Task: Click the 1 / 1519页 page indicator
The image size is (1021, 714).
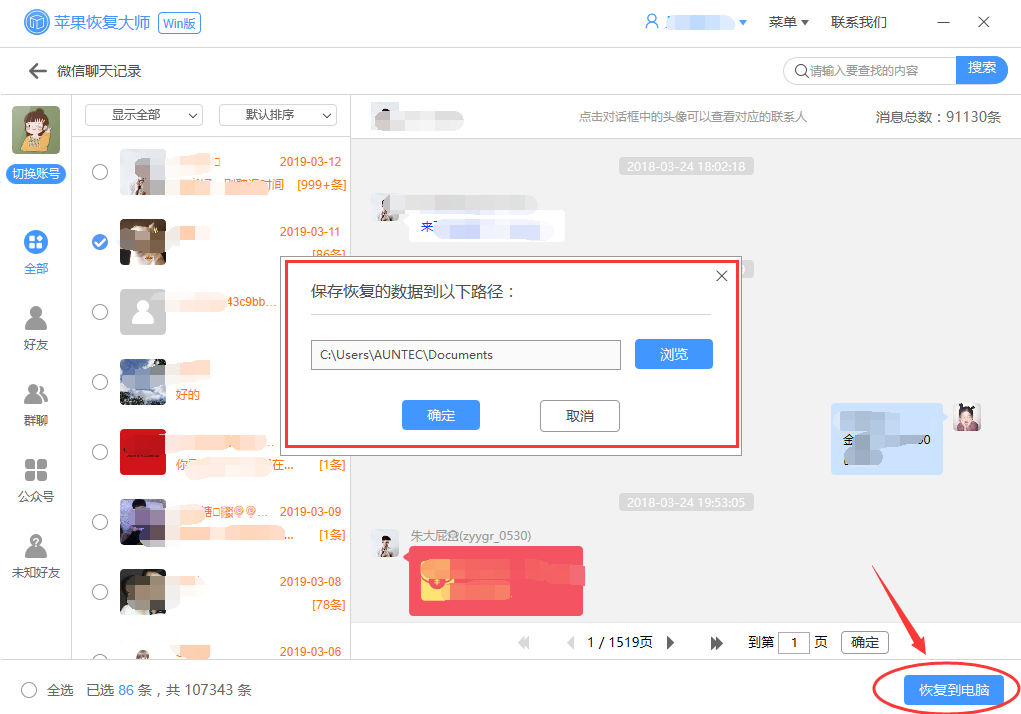Action: pyautogui.click(x=620, y=642)
